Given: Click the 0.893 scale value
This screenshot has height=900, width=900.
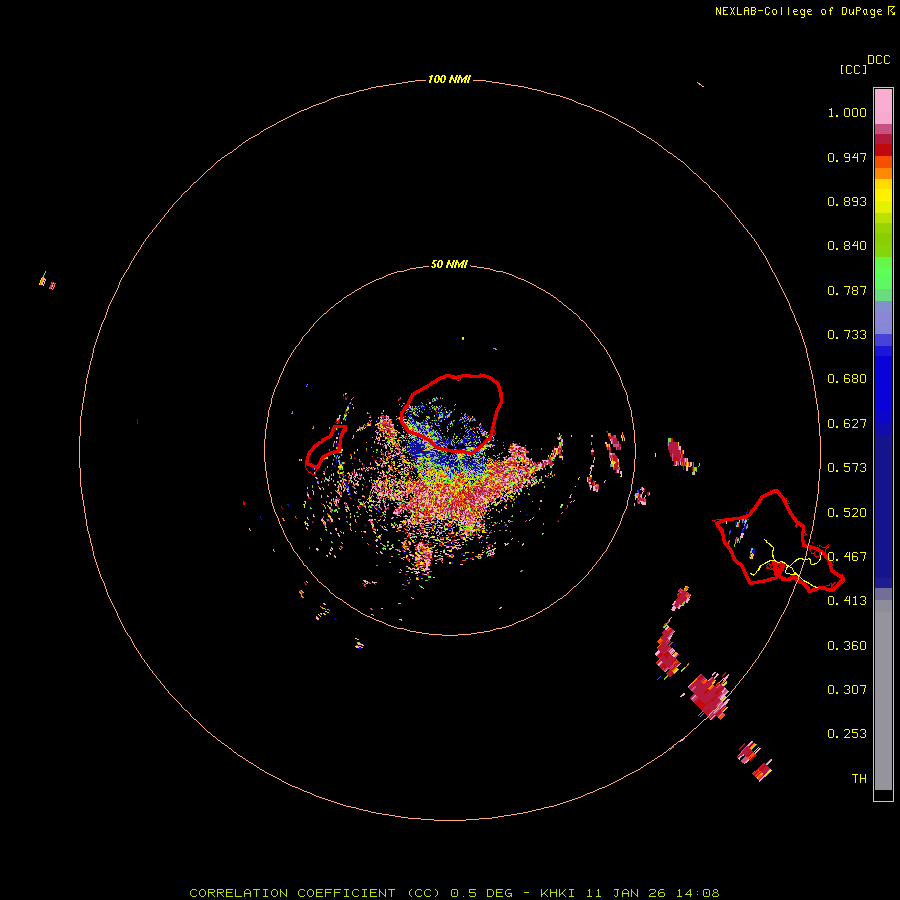Looking at the screenshot, I should tap(847, 201).
